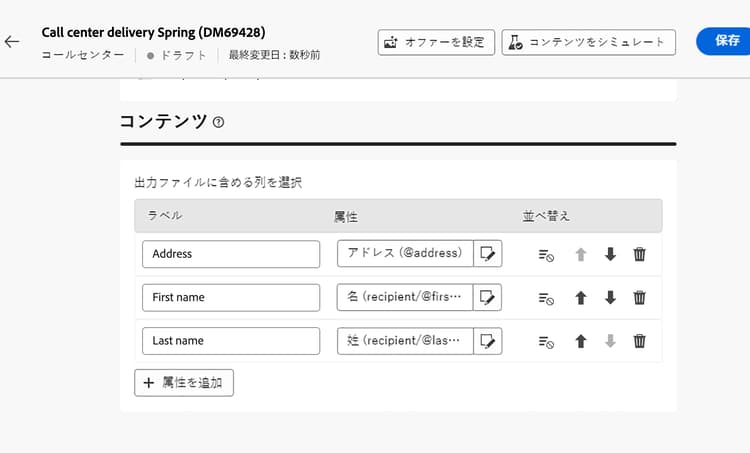The width and height of the screenshot is (750, 453).
Task: Click 出力ファイルに含める列を選択 text
Action: pos(218,182)
